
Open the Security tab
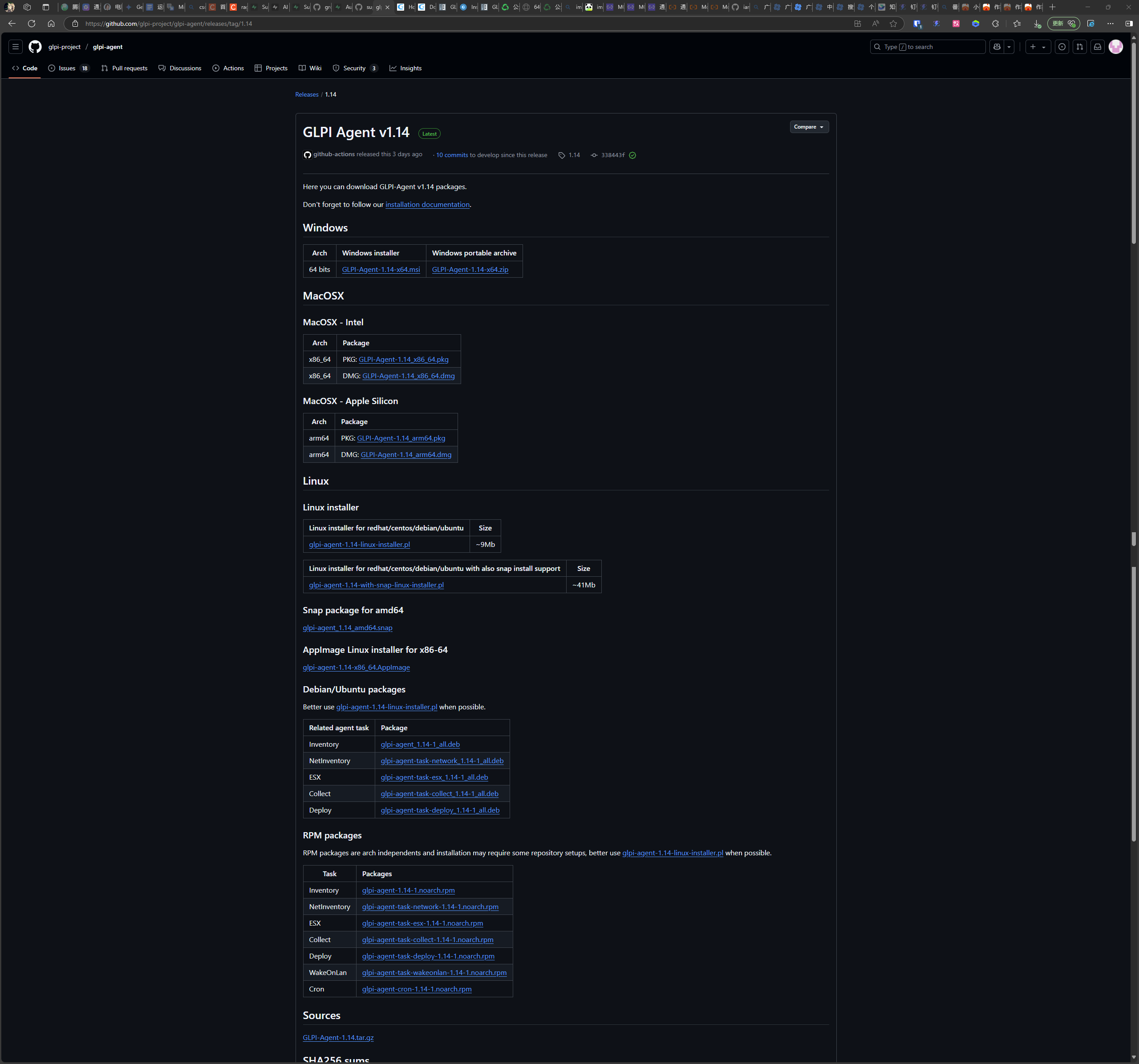point(355,68)
